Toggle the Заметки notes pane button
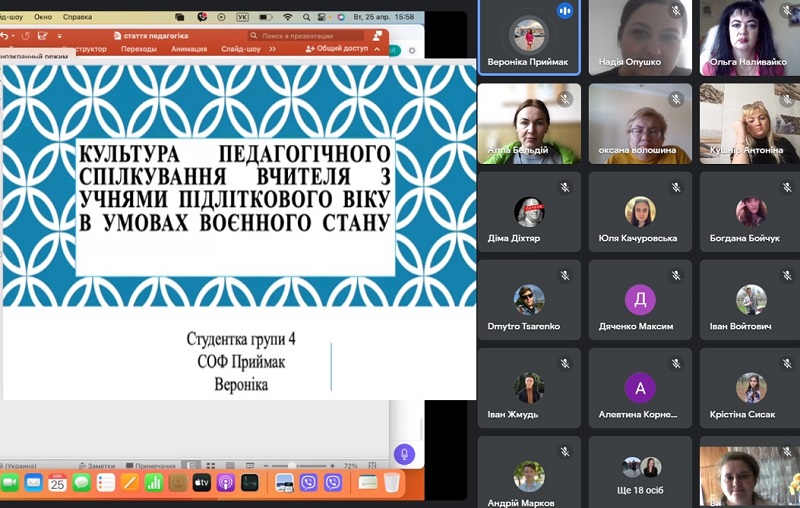The height and width of the screenshot is (508, 800). click(x=97, y=466)
